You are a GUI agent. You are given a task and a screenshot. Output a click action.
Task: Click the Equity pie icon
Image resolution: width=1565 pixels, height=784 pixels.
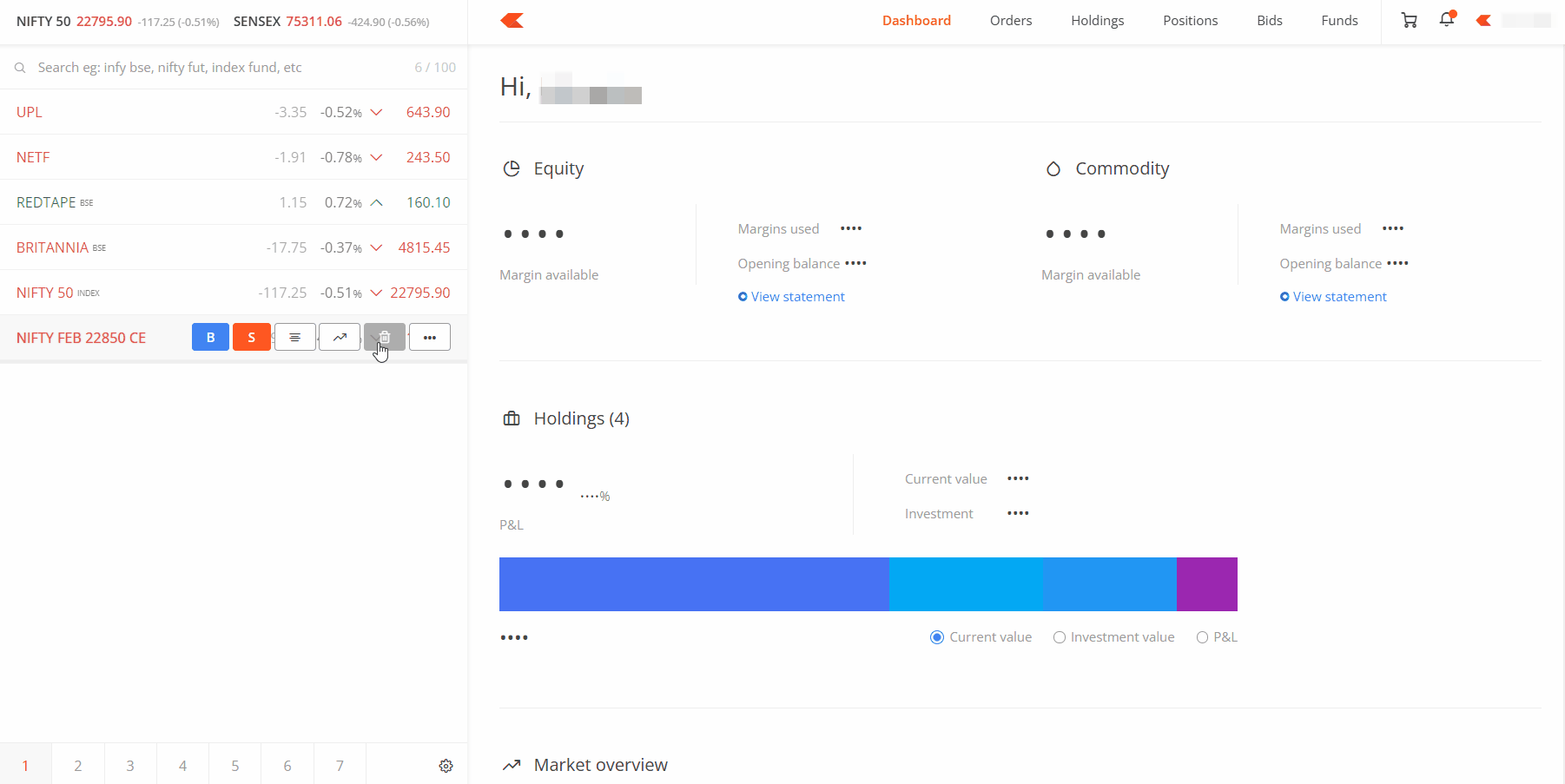(x=512, y=168)
